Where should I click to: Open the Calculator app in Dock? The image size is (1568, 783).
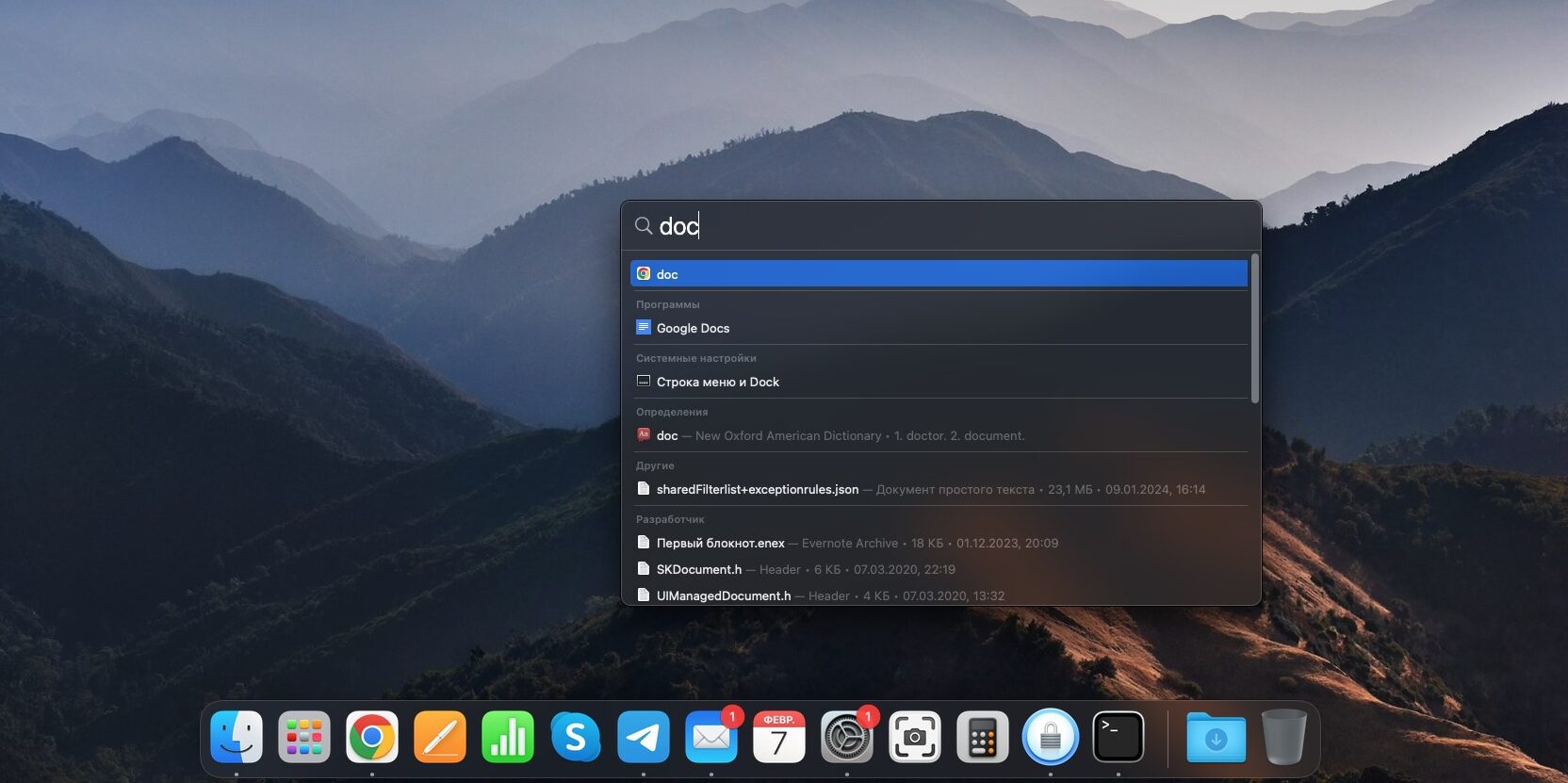pos(983,737)
